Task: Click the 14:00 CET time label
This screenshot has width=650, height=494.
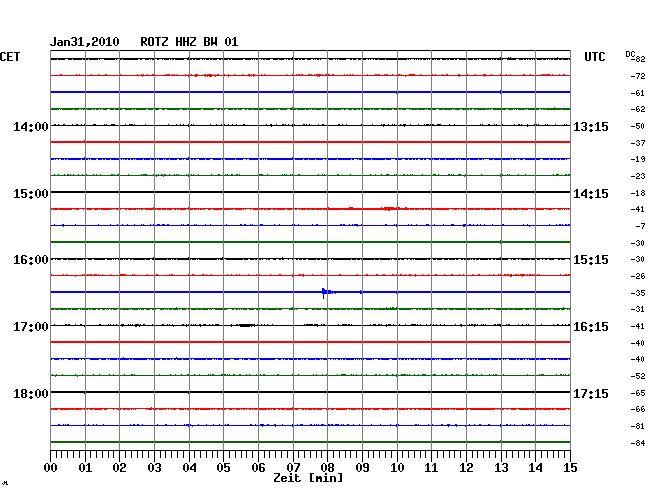Action: click(31, 126)
